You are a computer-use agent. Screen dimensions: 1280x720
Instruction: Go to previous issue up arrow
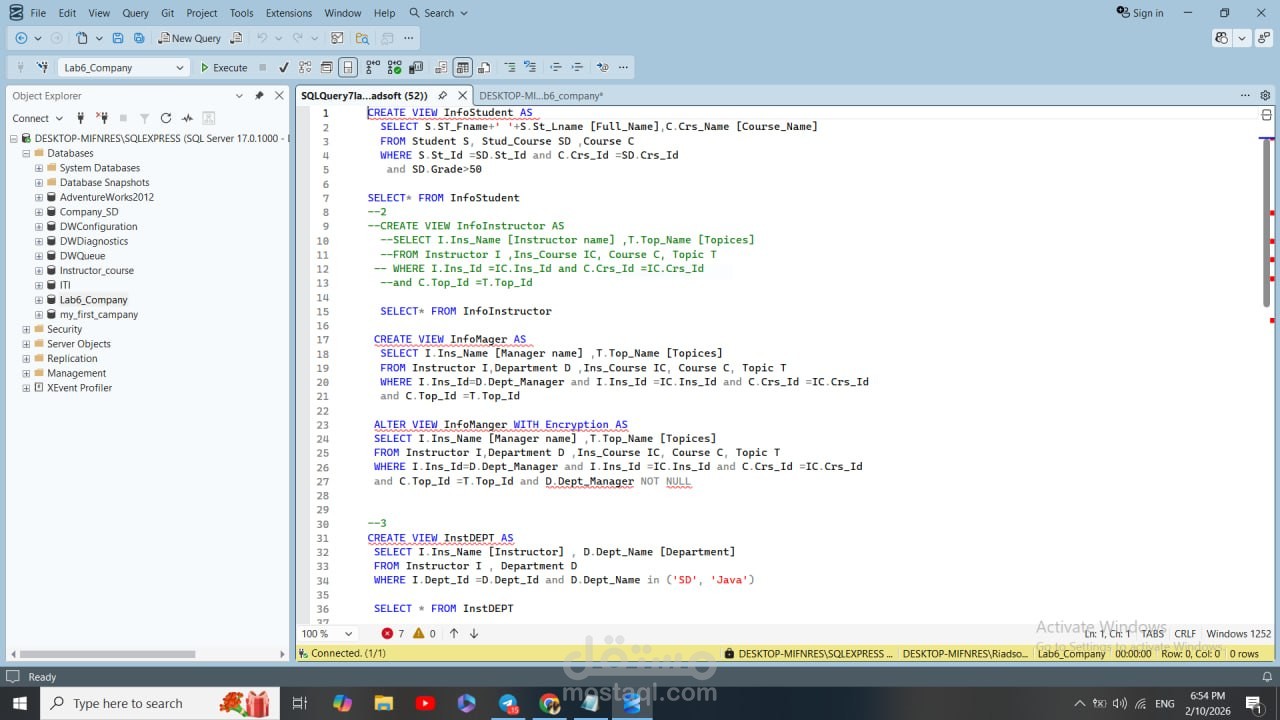coord(454,634)
